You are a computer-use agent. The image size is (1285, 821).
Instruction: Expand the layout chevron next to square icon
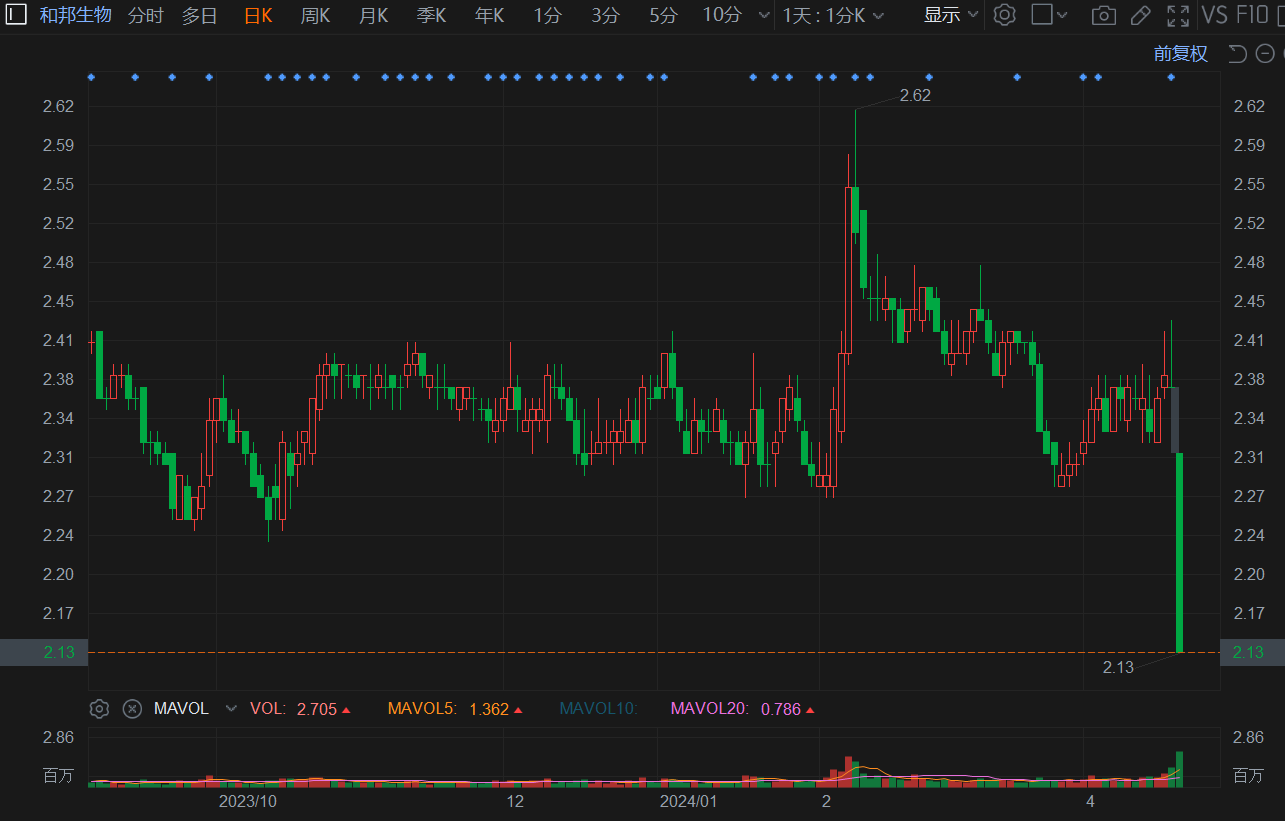pos(1062,15)
